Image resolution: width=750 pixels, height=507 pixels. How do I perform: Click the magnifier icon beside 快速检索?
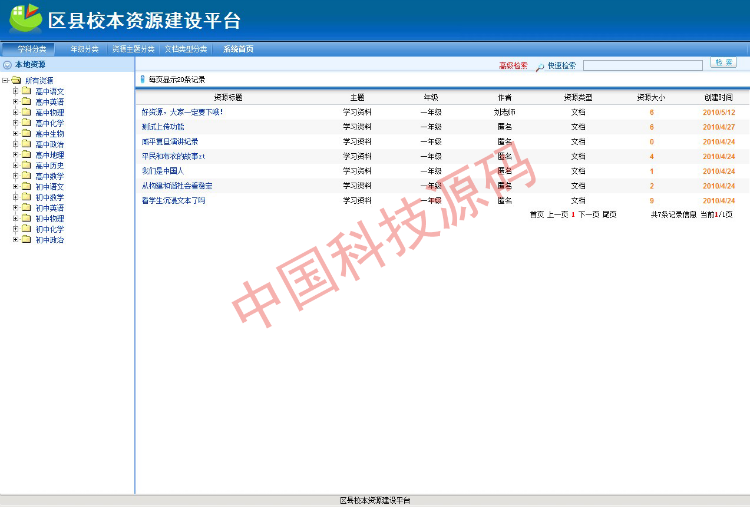pyautogui.click(x=540, y=66)
